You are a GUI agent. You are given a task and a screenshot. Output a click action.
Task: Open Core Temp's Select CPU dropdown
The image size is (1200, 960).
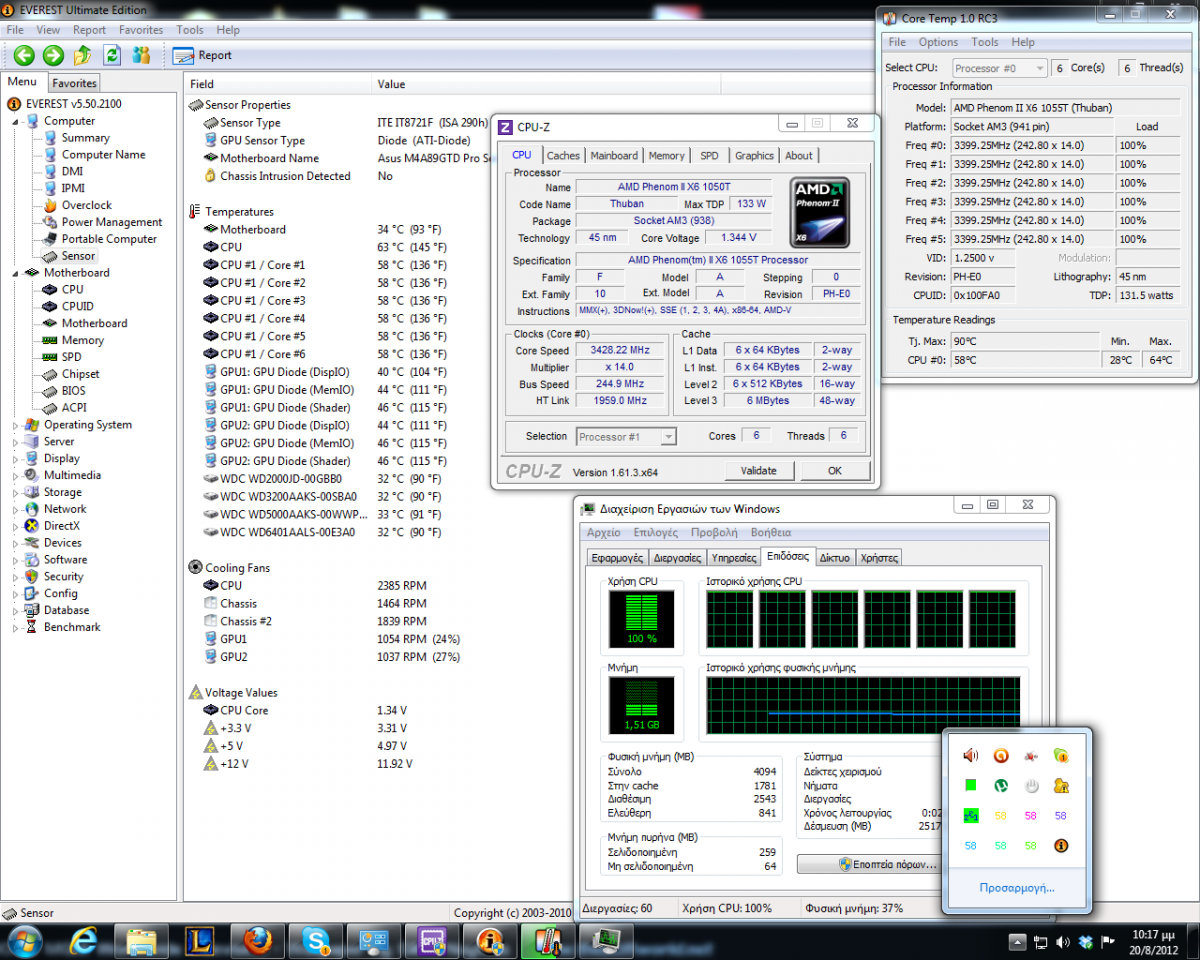click(998, 68)
